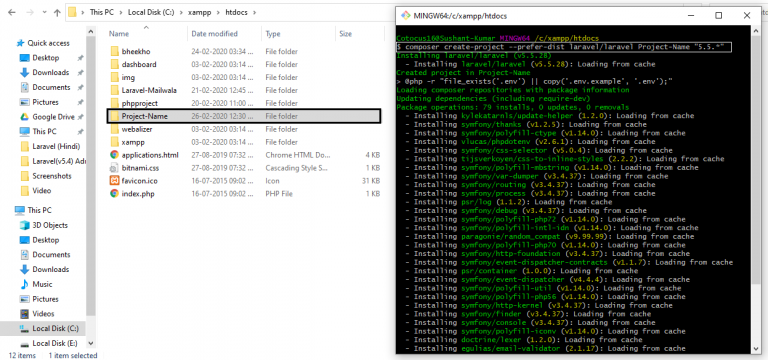This screenshot has height=360, width=768.
Task: Sort files by the Size column header
Action: pos(345,34)
